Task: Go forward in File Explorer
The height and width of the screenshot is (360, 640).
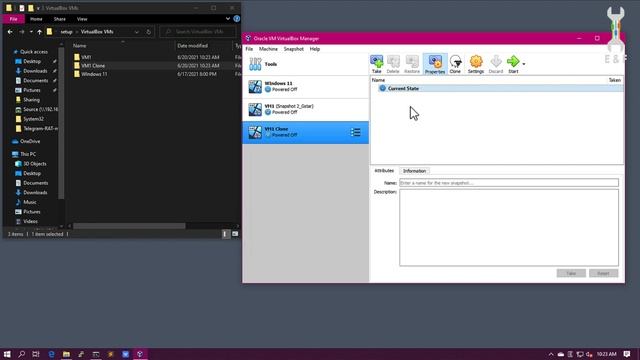Action: [x=22, y=32]
